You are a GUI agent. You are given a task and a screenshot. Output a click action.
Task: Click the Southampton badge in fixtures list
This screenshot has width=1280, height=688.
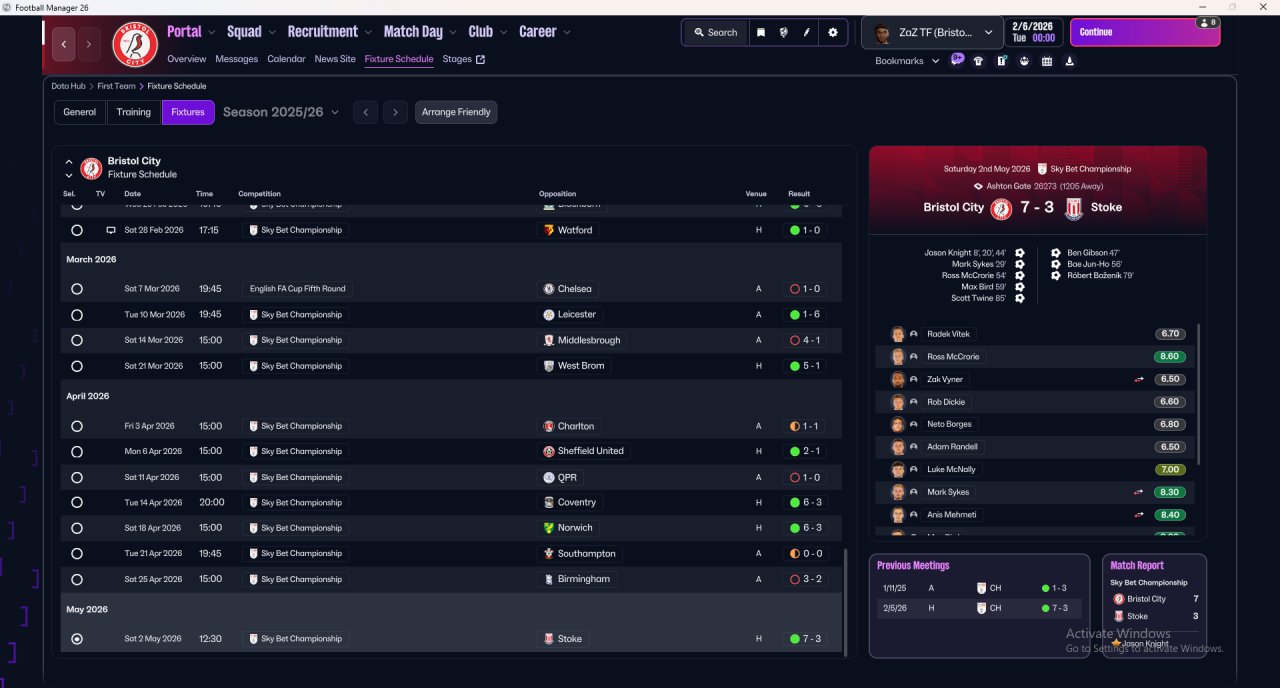549,553
